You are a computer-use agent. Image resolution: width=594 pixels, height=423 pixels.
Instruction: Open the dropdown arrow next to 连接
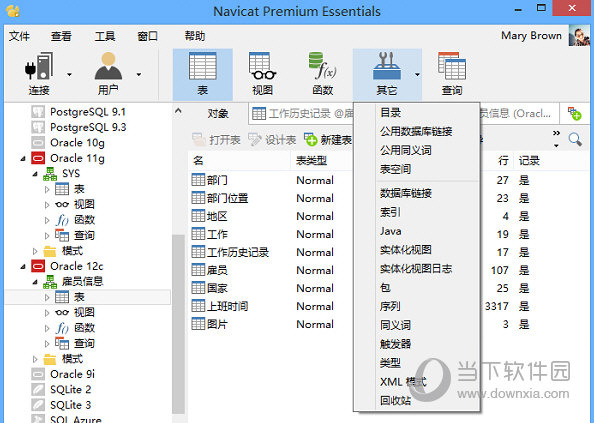point(69,75)
